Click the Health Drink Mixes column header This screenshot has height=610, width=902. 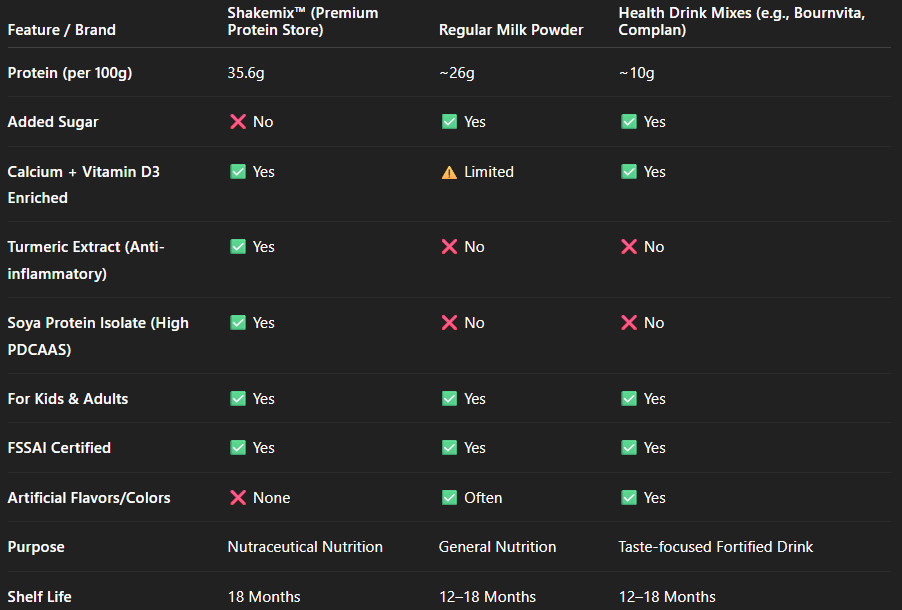point(741,21)
